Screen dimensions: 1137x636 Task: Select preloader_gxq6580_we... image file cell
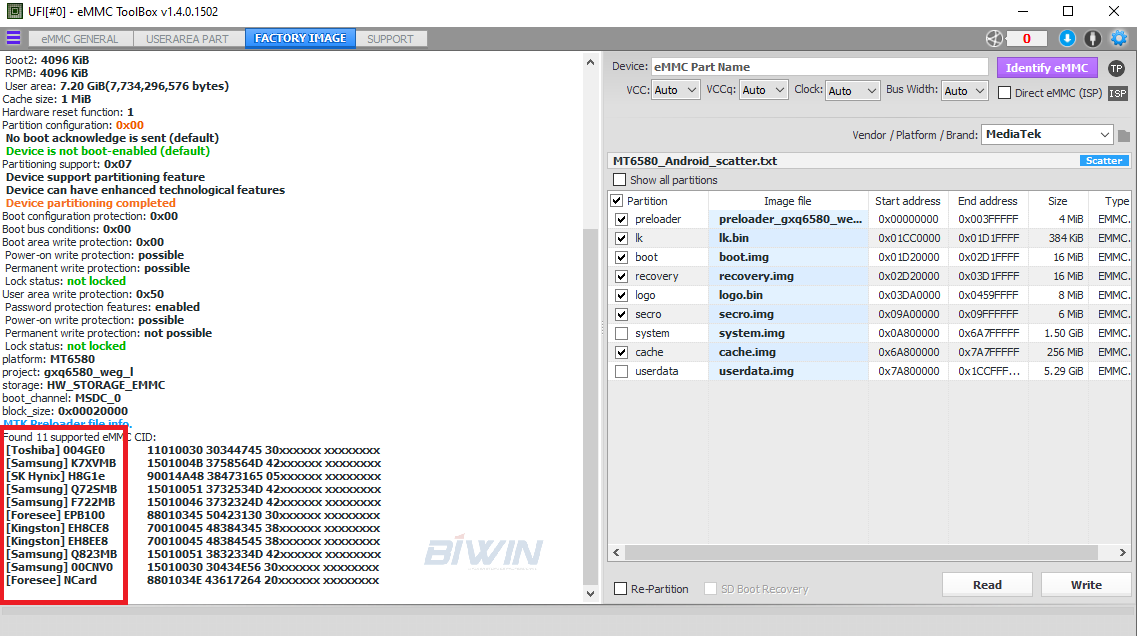(788, 219)
